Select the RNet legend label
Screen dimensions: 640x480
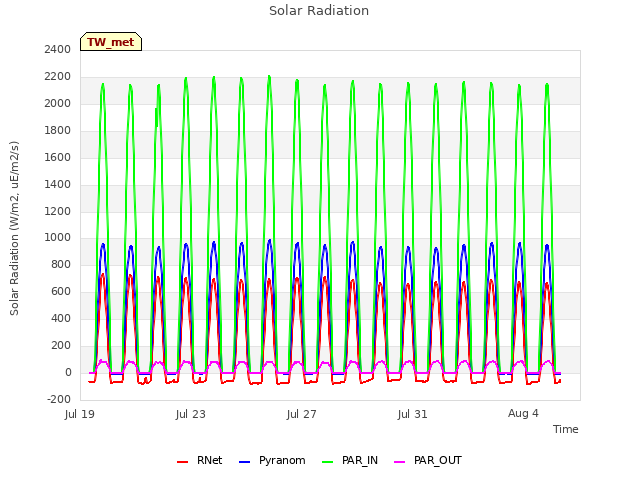click(x=209, y=460)
